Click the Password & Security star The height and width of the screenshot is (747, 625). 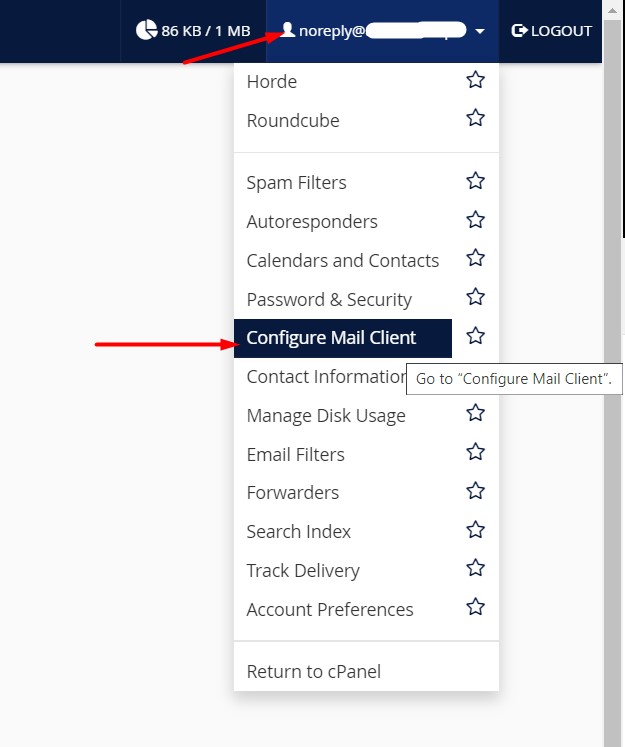click(x=475, y=298)
